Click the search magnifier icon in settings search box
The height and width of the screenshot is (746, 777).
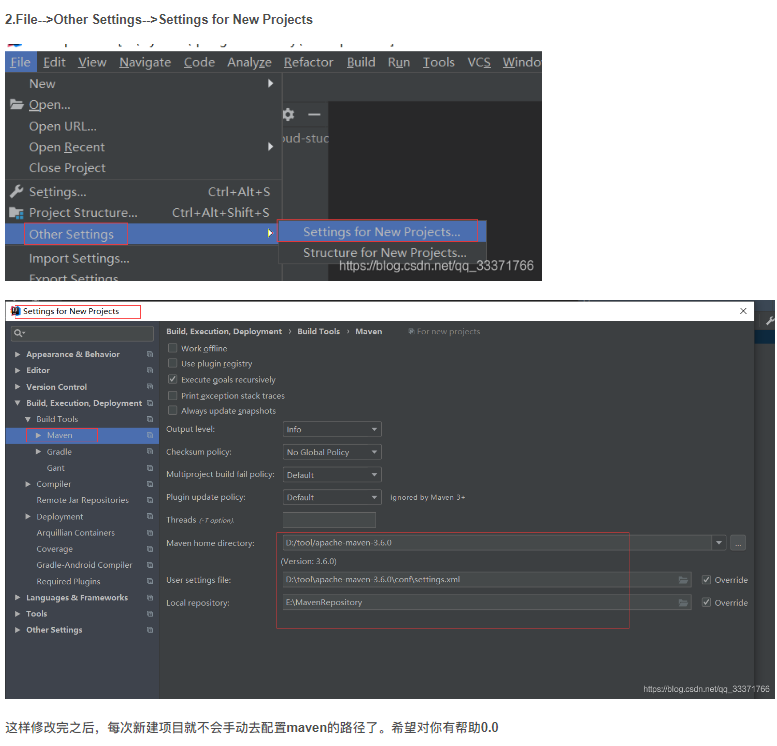click(18, 333)
